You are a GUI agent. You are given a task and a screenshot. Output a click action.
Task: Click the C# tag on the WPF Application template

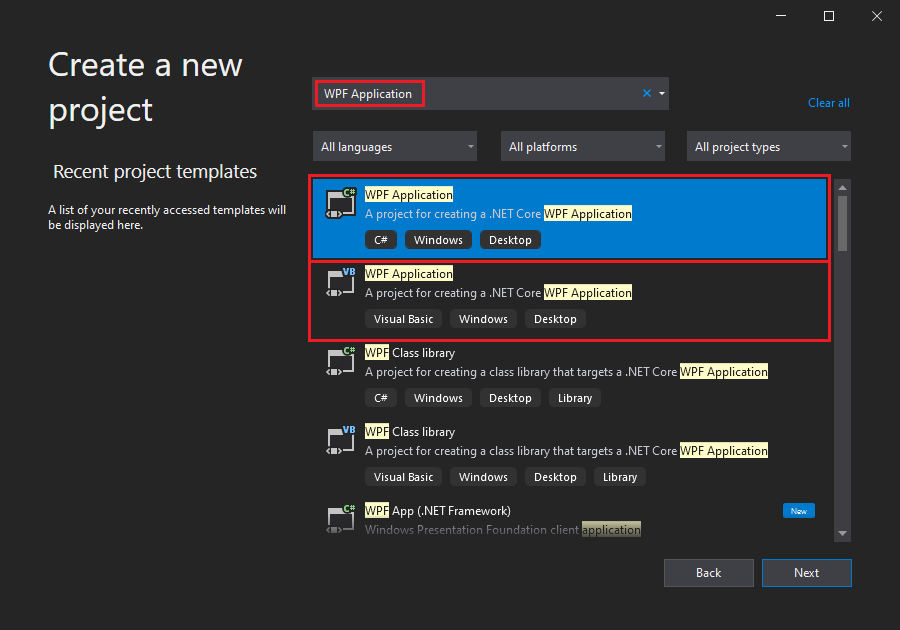pyautogui.click(x=380, y=239)
